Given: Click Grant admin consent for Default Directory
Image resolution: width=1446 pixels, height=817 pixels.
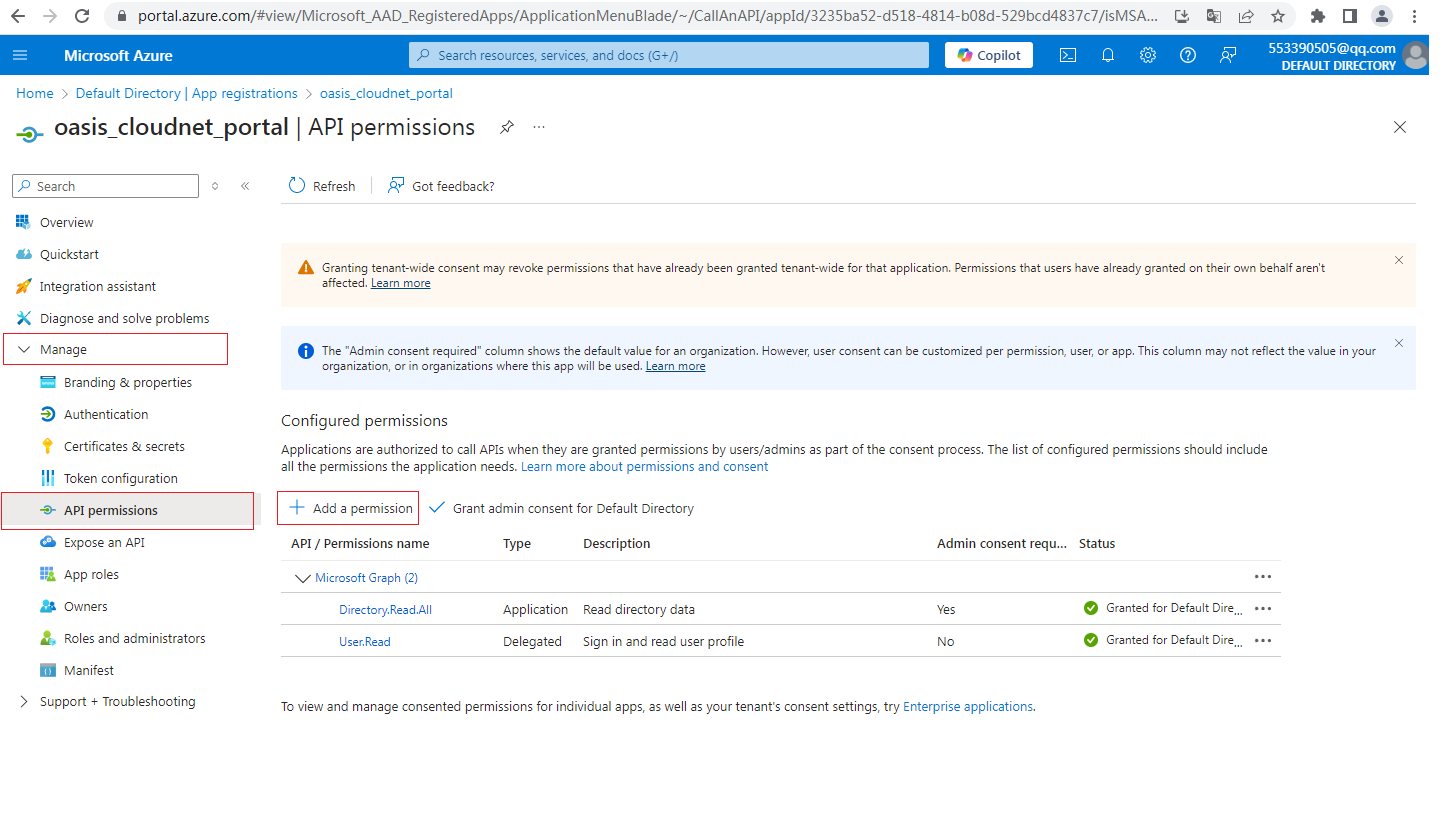Looking at the screenshot, I should pos(561,508).
